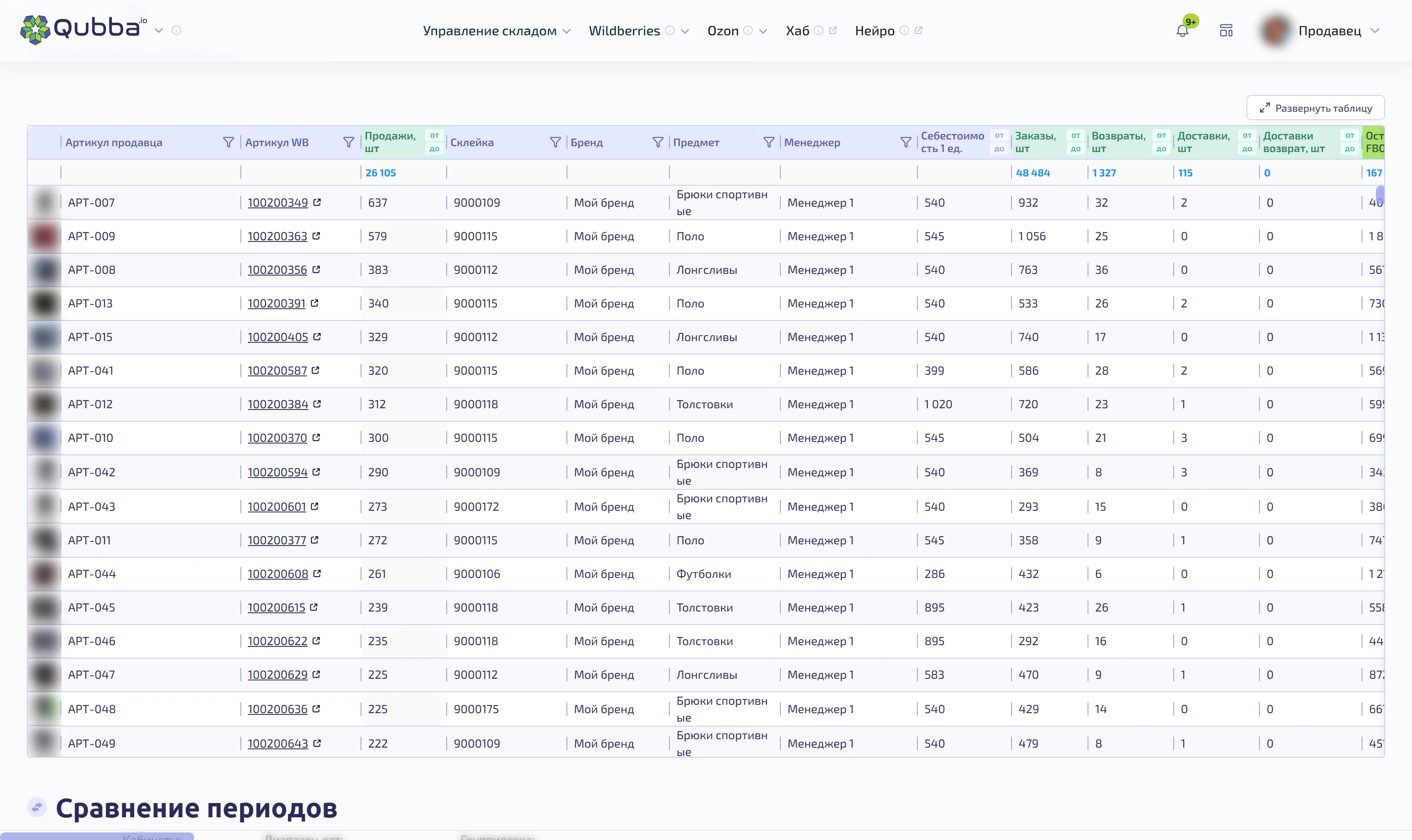Open filter for Артикул WB column
This screenshot has width=1412, height=840.
click(349, 142)
